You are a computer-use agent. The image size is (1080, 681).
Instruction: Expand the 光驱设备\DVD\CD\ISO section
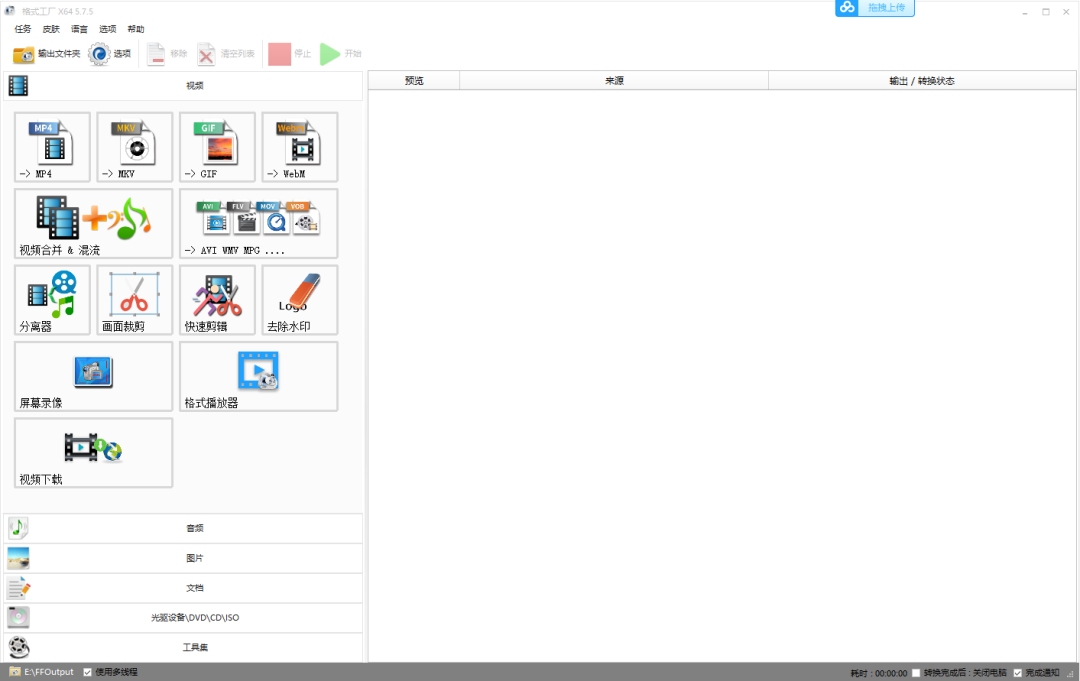(x=194, y=618)
